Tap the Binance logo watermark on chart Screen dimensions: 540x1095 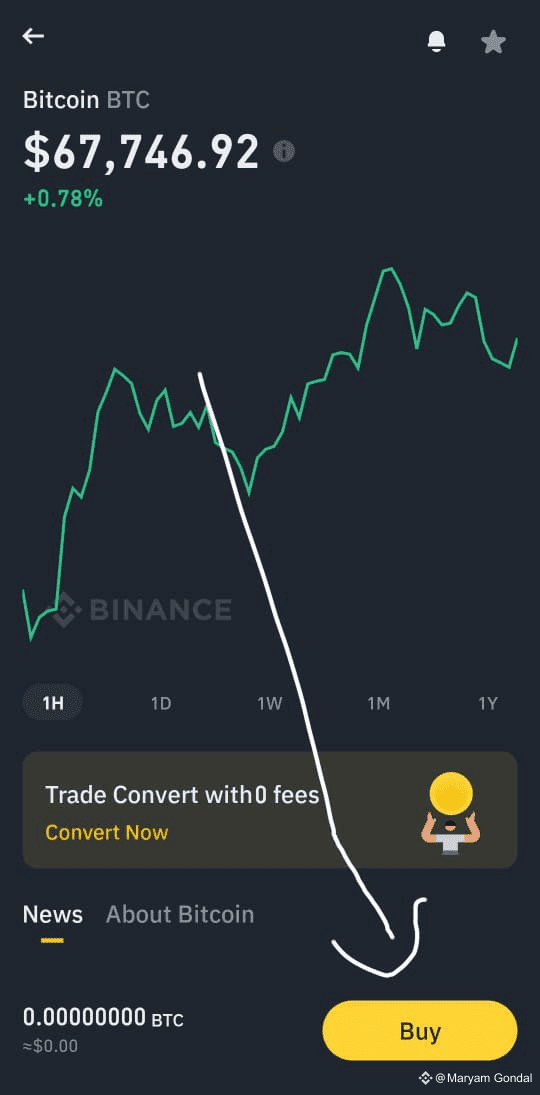142,610
